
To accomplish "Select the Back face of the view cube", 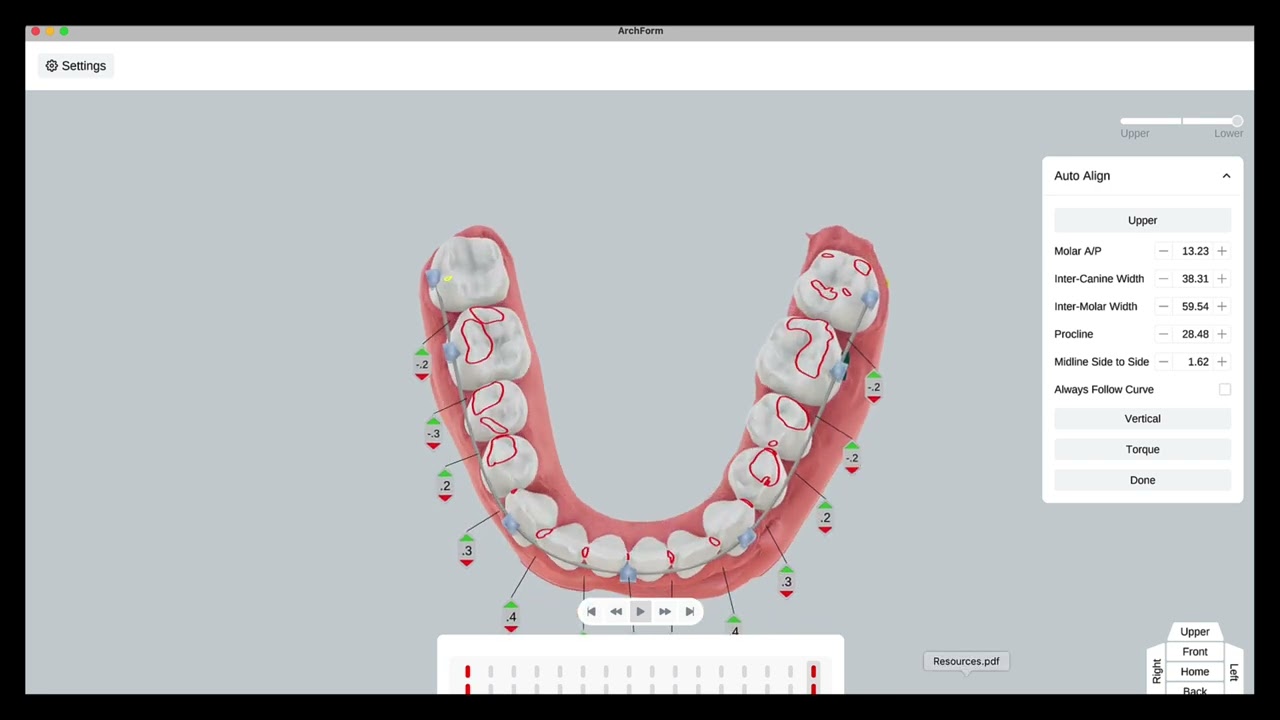I will coord(1194,689).
